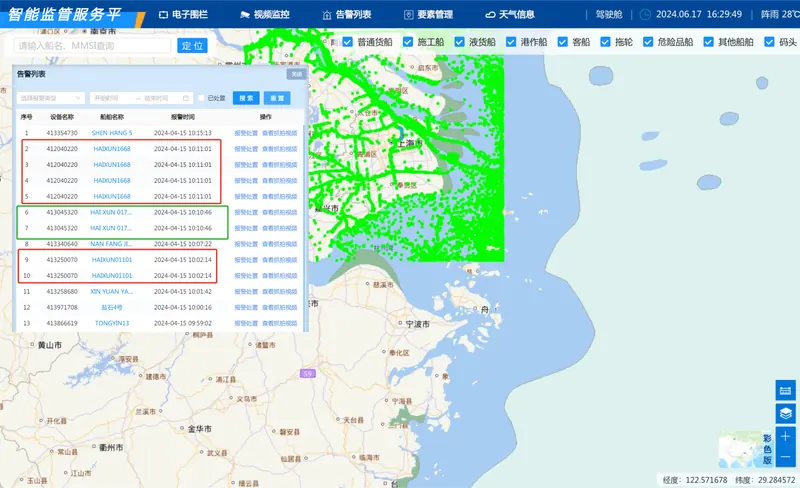Click the 重置 reset button
This screenshot has height=488, width=800.
pyautogui.click(x=277, y=98)
